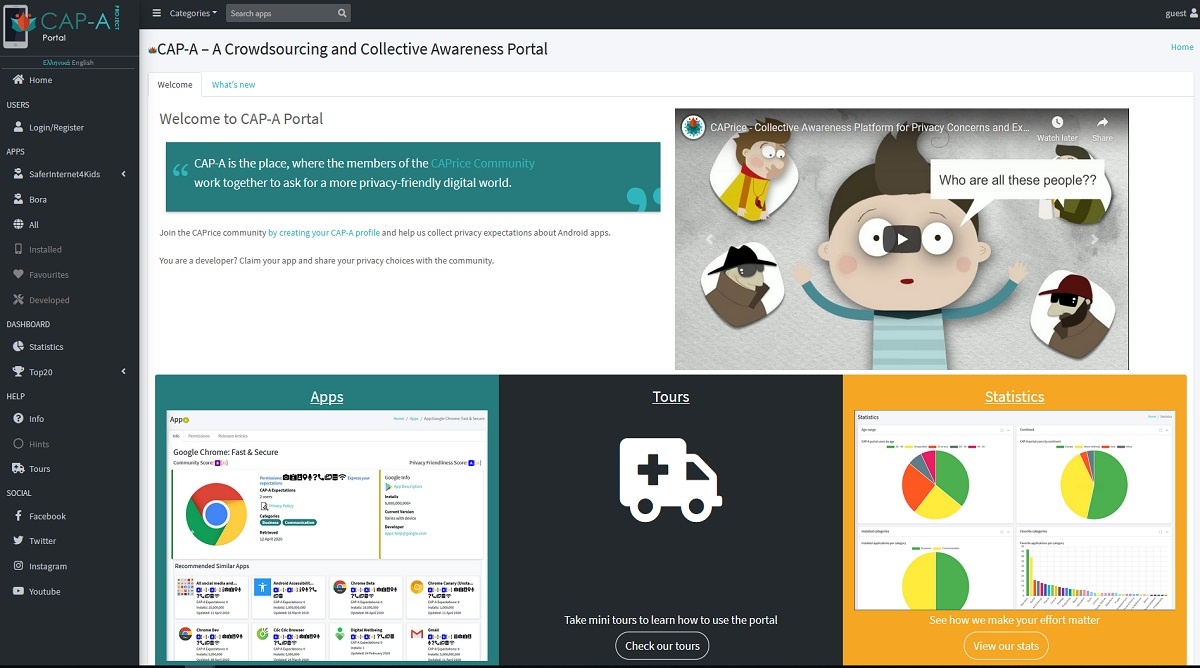This screenshot has height=668, width=1200.
Task: Click the Facebook icon under Social
Action: pyautogui.click(x=19, y=516)
